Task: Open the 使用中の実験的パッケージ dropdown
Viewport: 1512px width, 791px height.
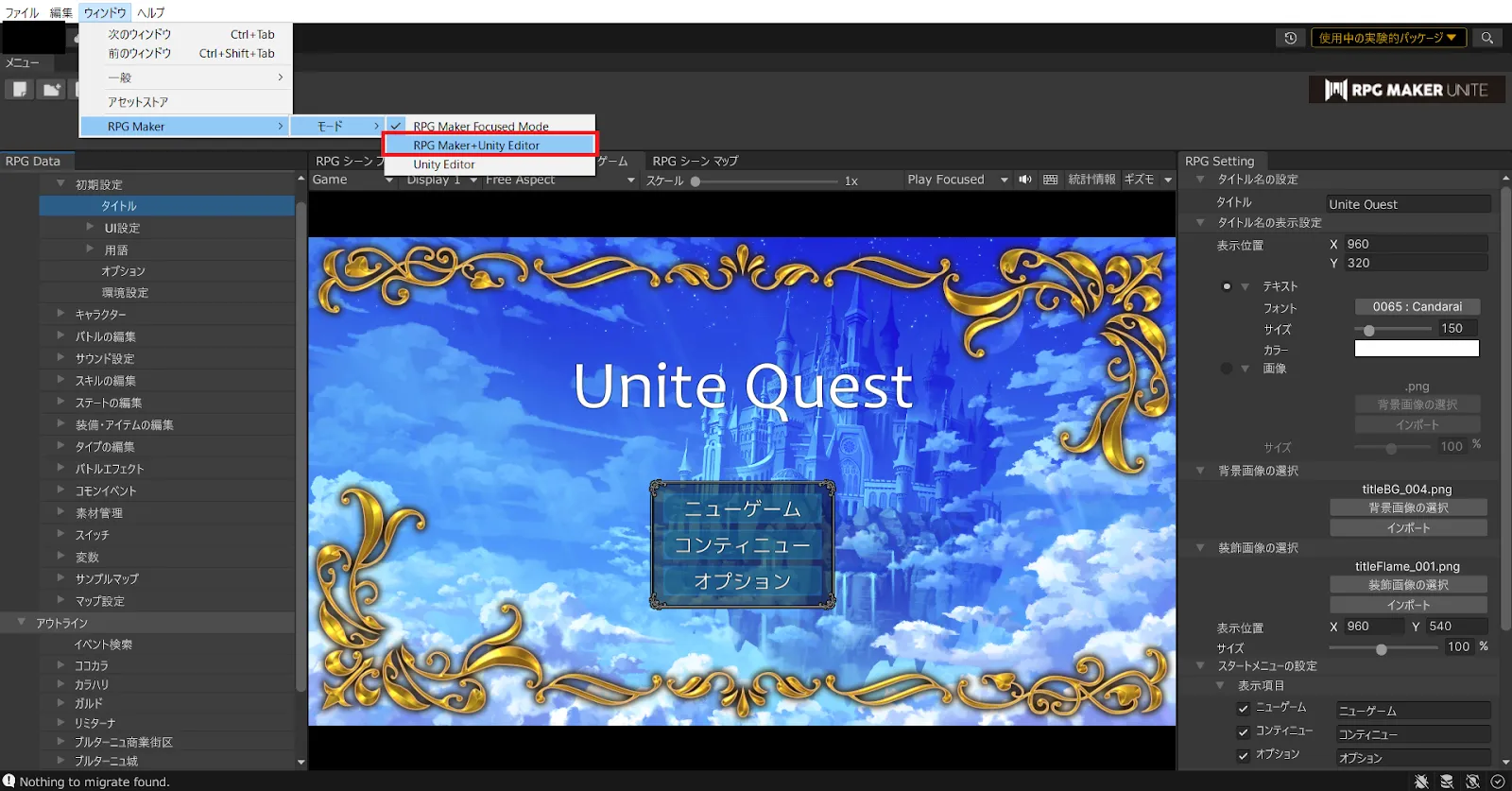Action: pos(1387,38)
